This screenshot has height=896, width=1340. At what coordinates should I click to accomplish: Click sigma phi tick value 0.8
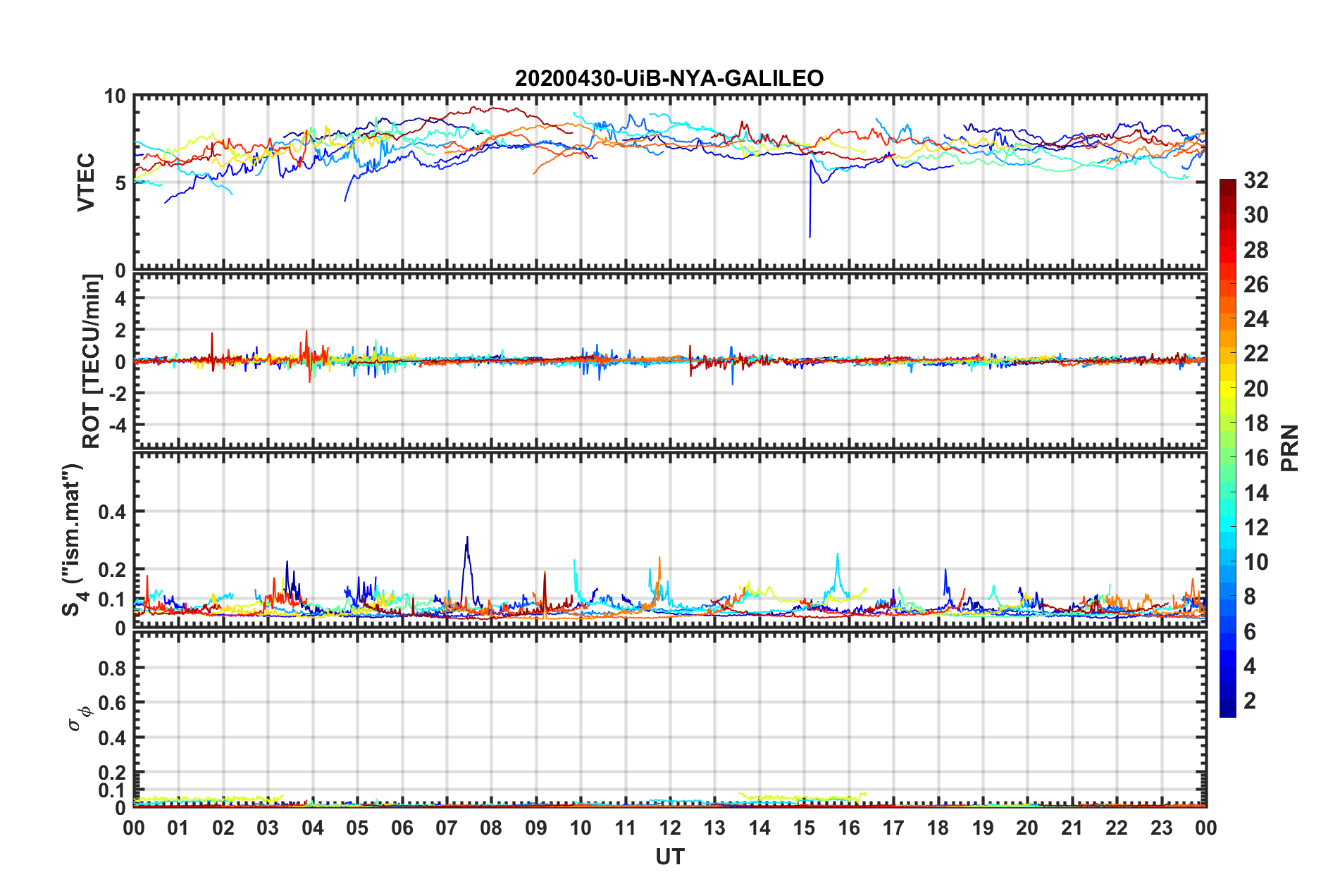[x=112, y=668]
